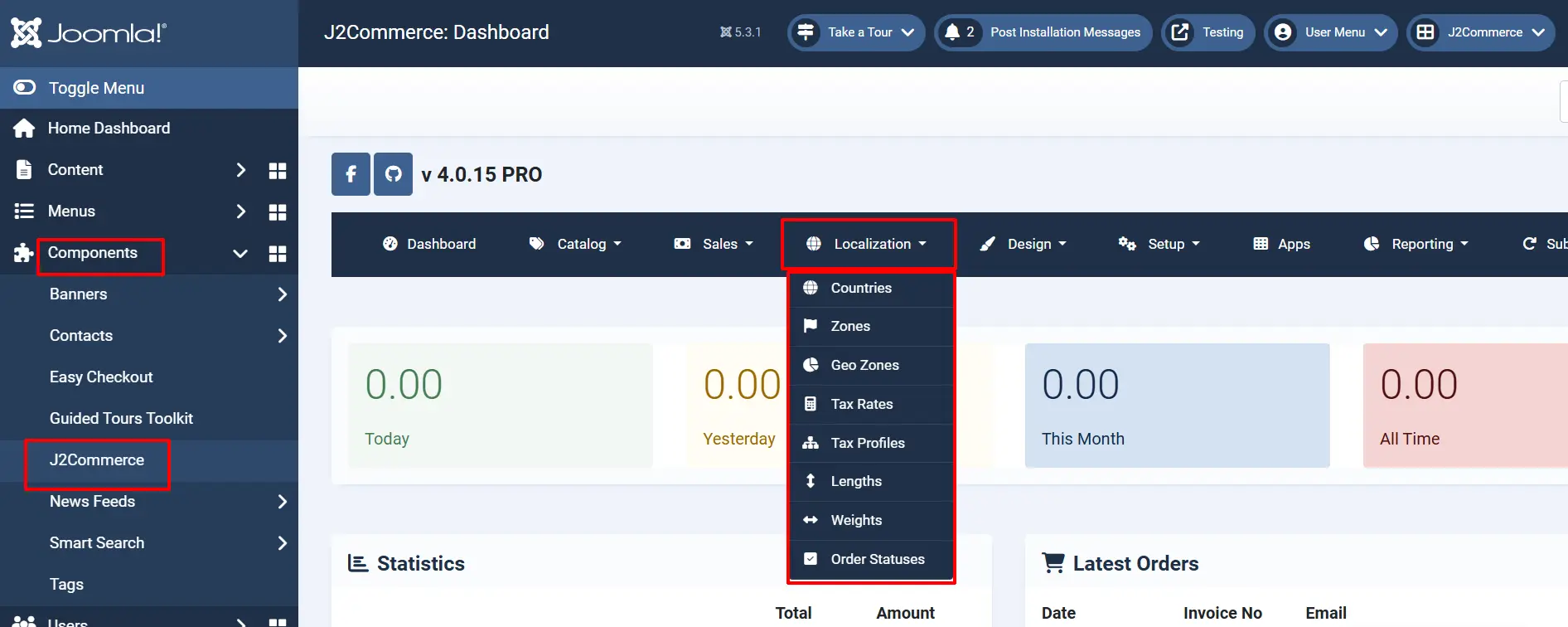Click the Home Dashboard house icon
Viewport: 1568px width, 627px height.
point(24,129)
